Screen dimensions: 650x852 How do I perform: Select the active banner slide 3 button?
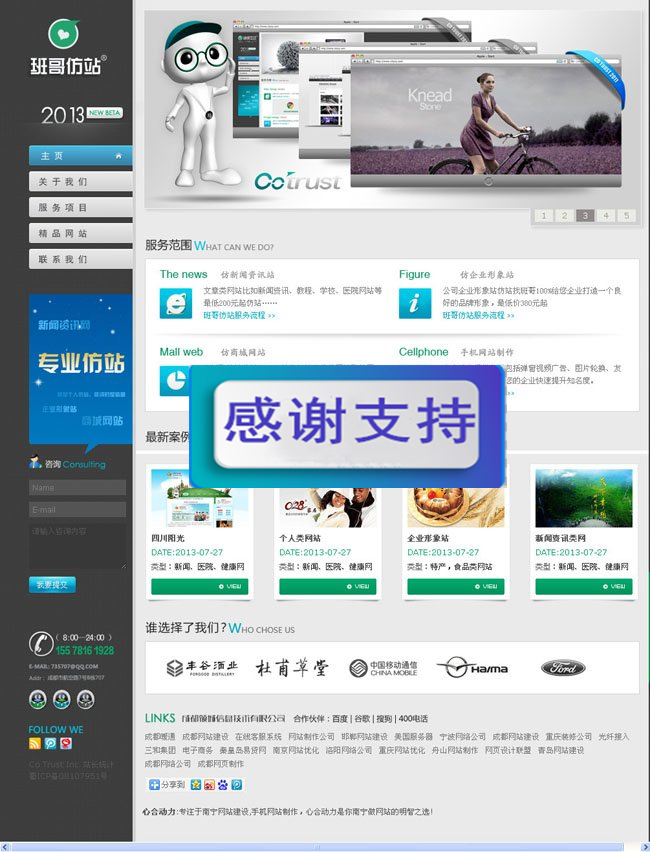pos(585,216)
